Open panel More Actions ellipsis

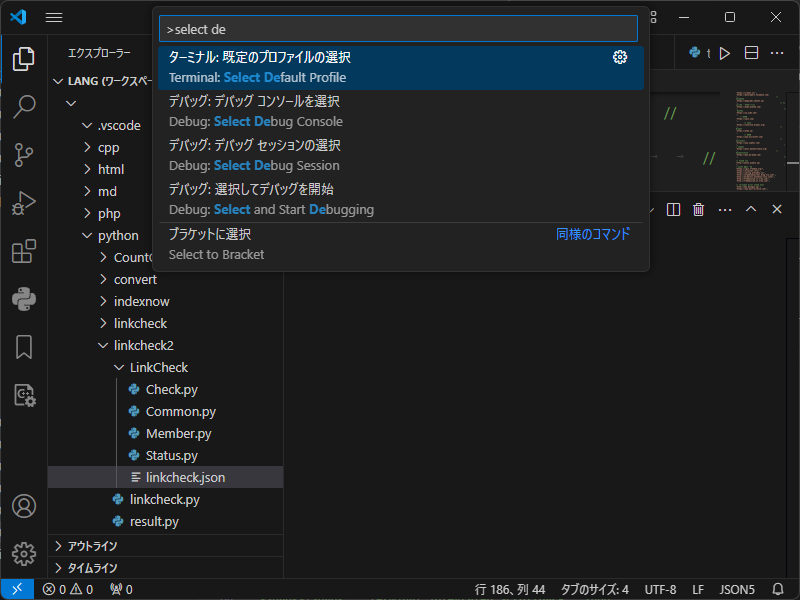tap(725, 210)
